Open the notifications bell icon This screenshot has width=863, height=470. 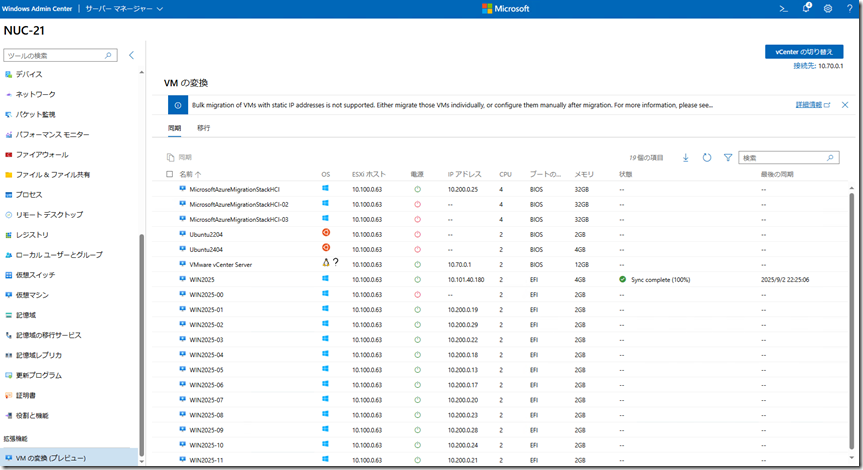[806, 9]
